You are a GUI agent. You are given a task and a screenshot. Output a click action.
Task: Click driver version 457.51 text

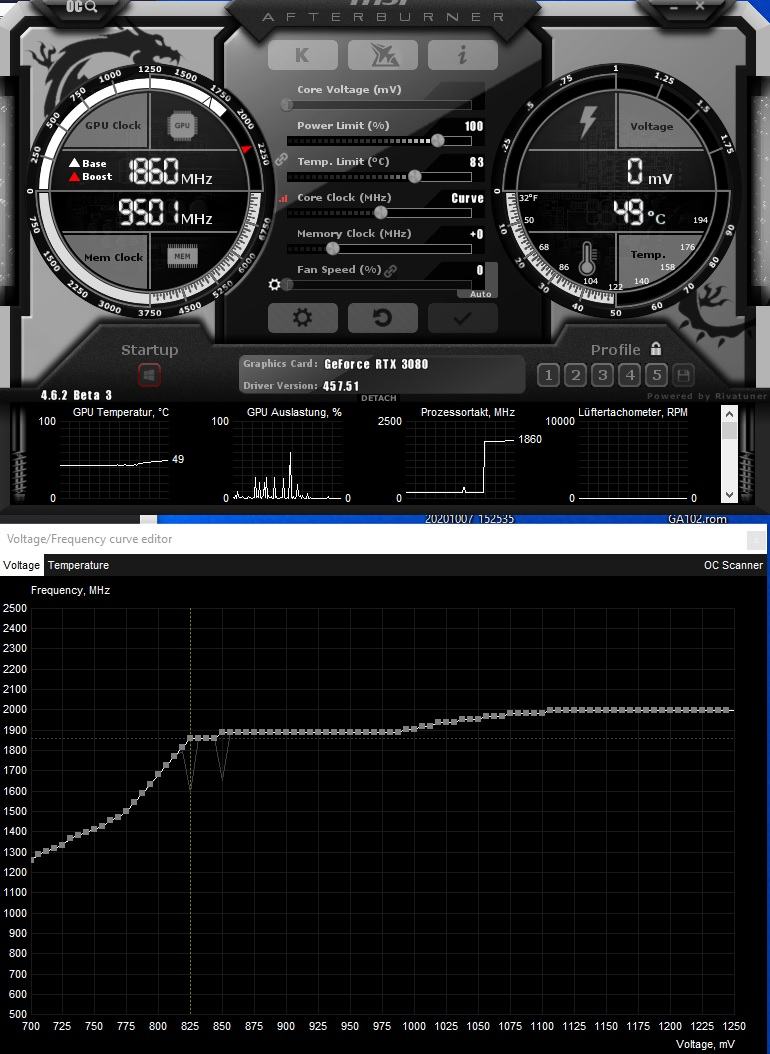(x=341, y=386)
